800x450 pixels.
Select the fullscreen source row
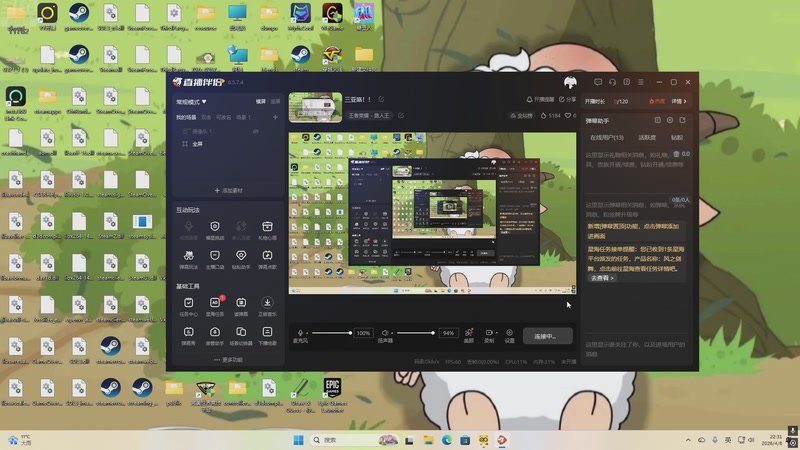click(228, 144)
